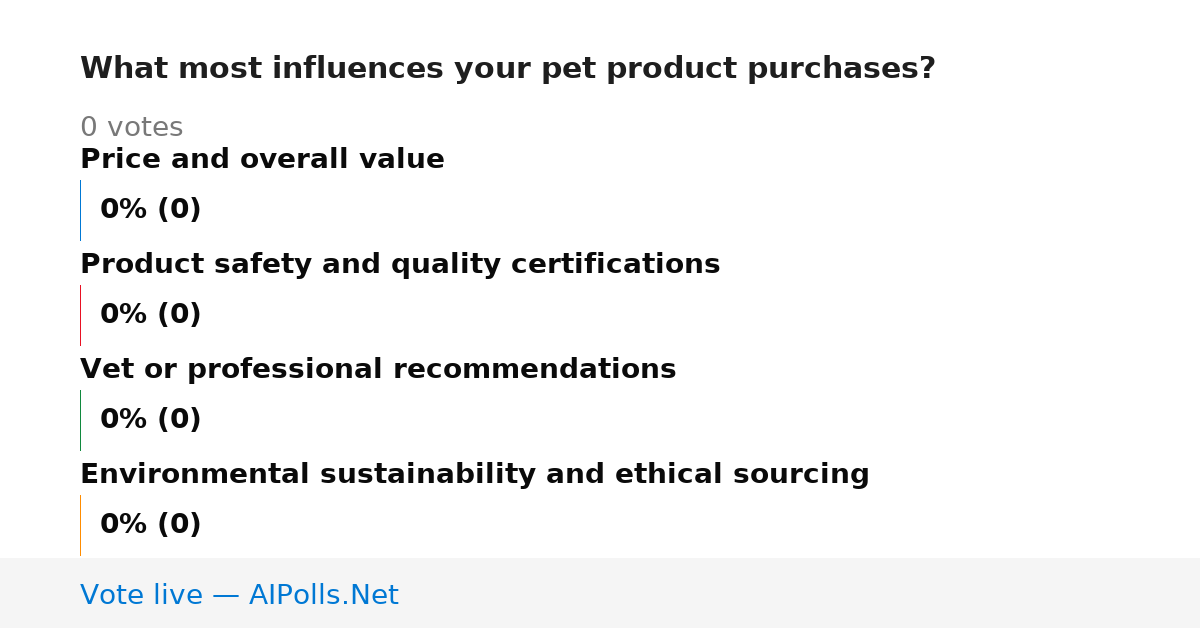This screenshot has height=628, width=1200.
Task: Select the 'Price and overall value' option
Action: point(262,160)
